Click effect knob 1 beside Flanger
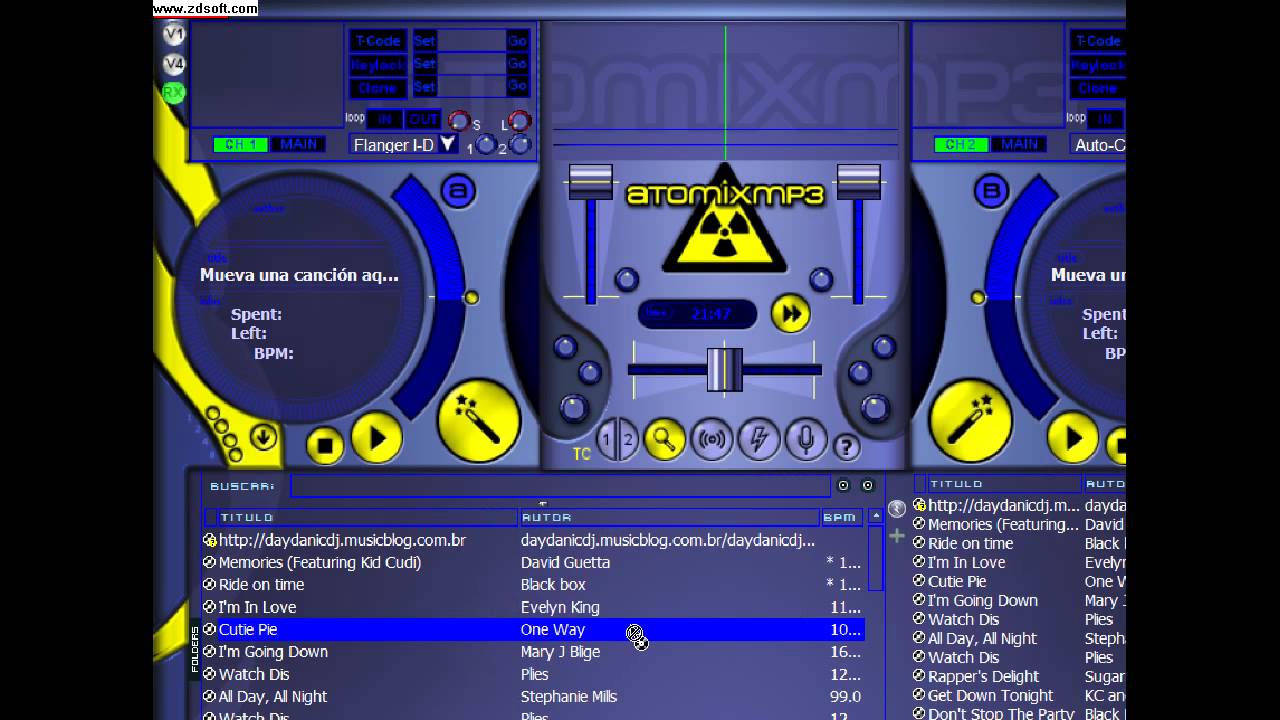 pos(486,145)
